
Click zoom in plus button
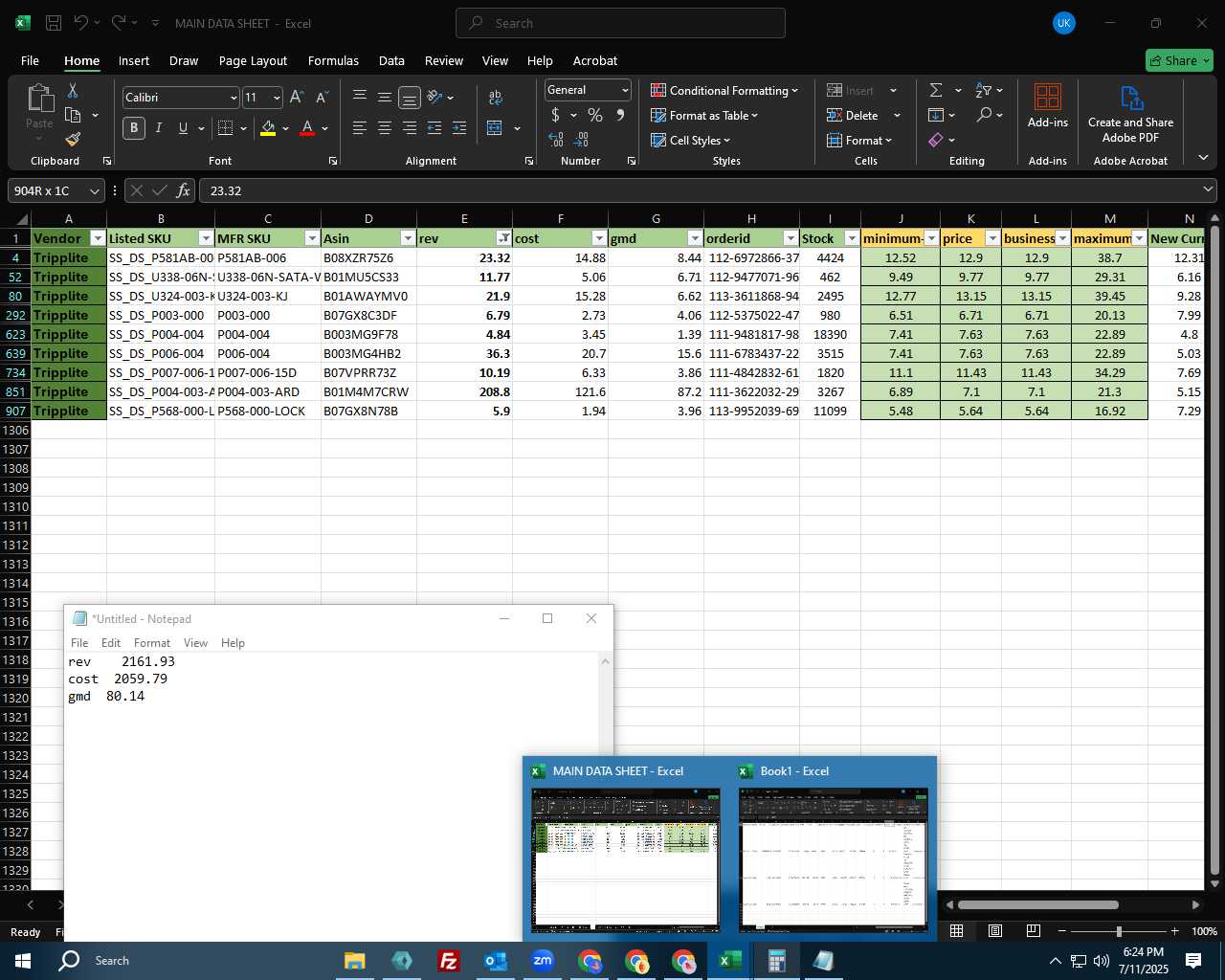pos(1175,930)
